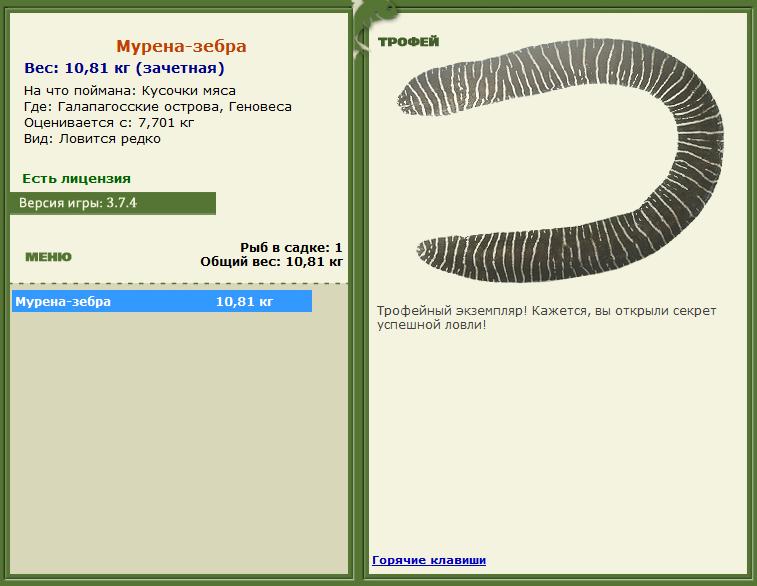The image size is (757, 586).
Task: Click the Вид: Ловится редко line
Action: coord(92,139)
